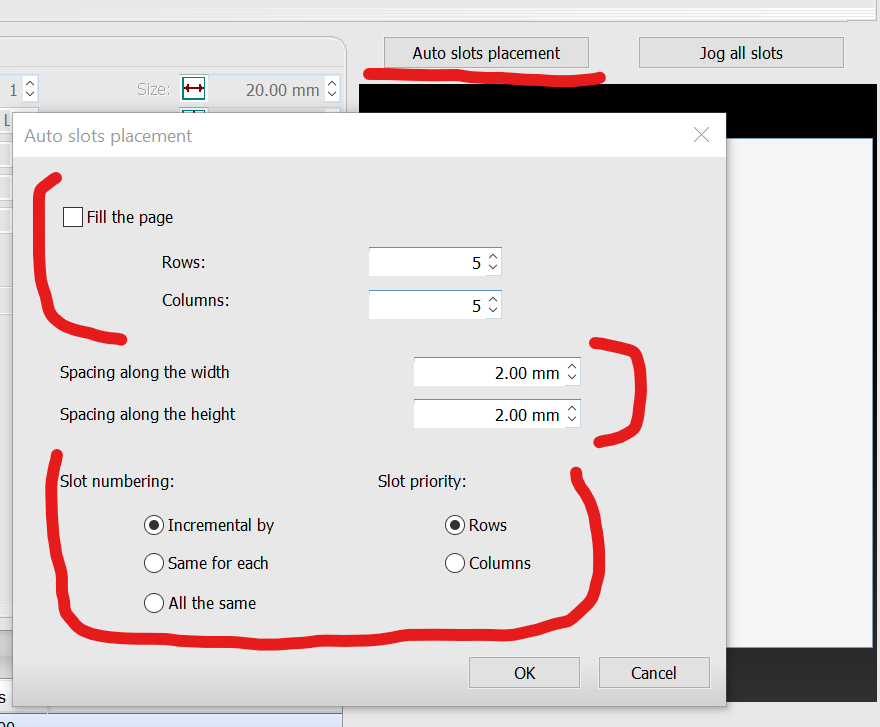880x727 pixels.
Task: Click the Auto slots placement button
Action: coord(486,53)
